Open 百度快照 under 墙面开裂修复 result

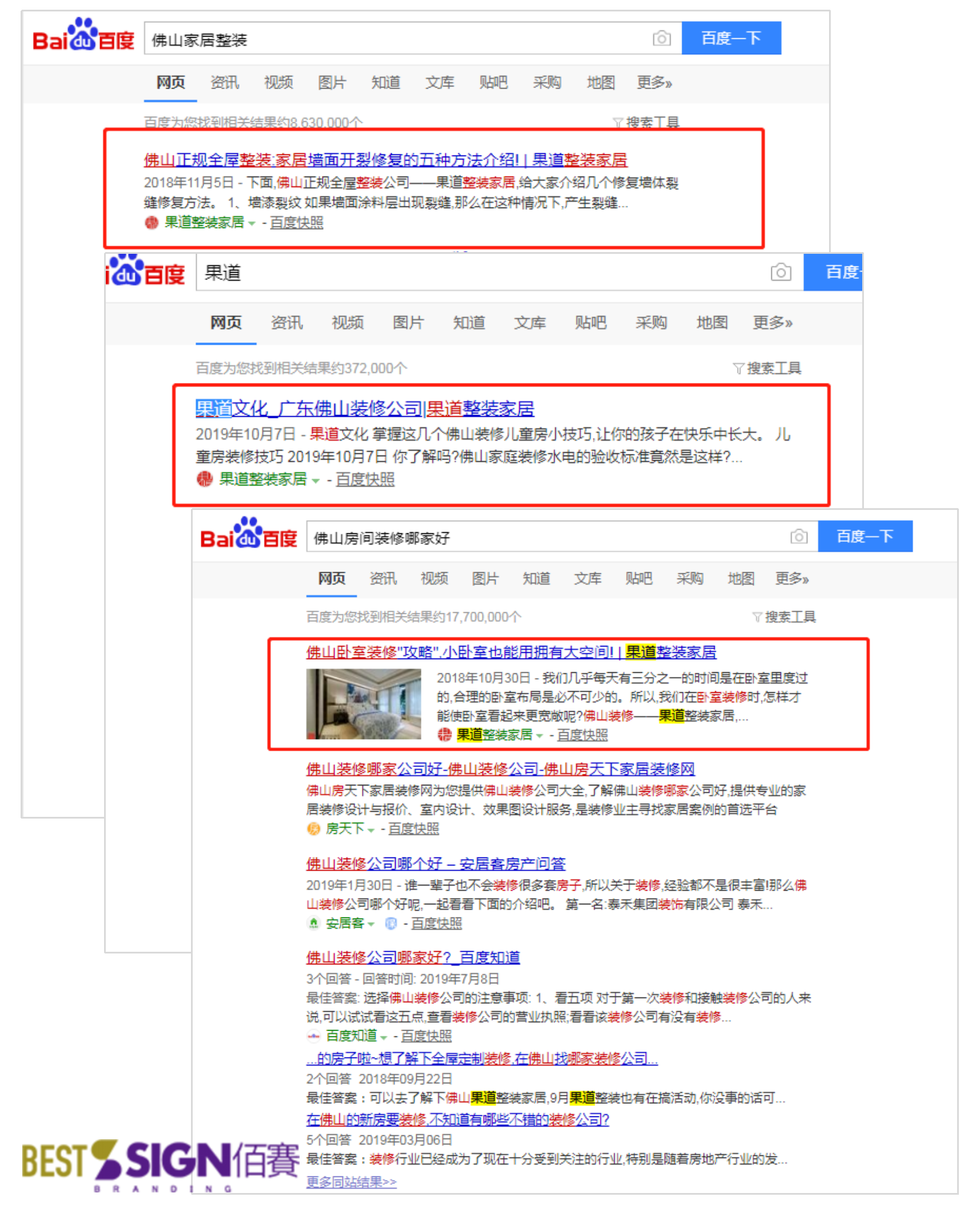pos(296,223)
